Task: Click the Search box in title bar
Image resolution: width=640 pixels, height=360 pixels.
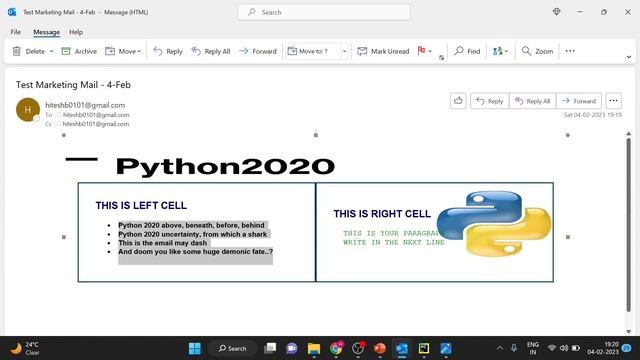Action: point(324,12)
